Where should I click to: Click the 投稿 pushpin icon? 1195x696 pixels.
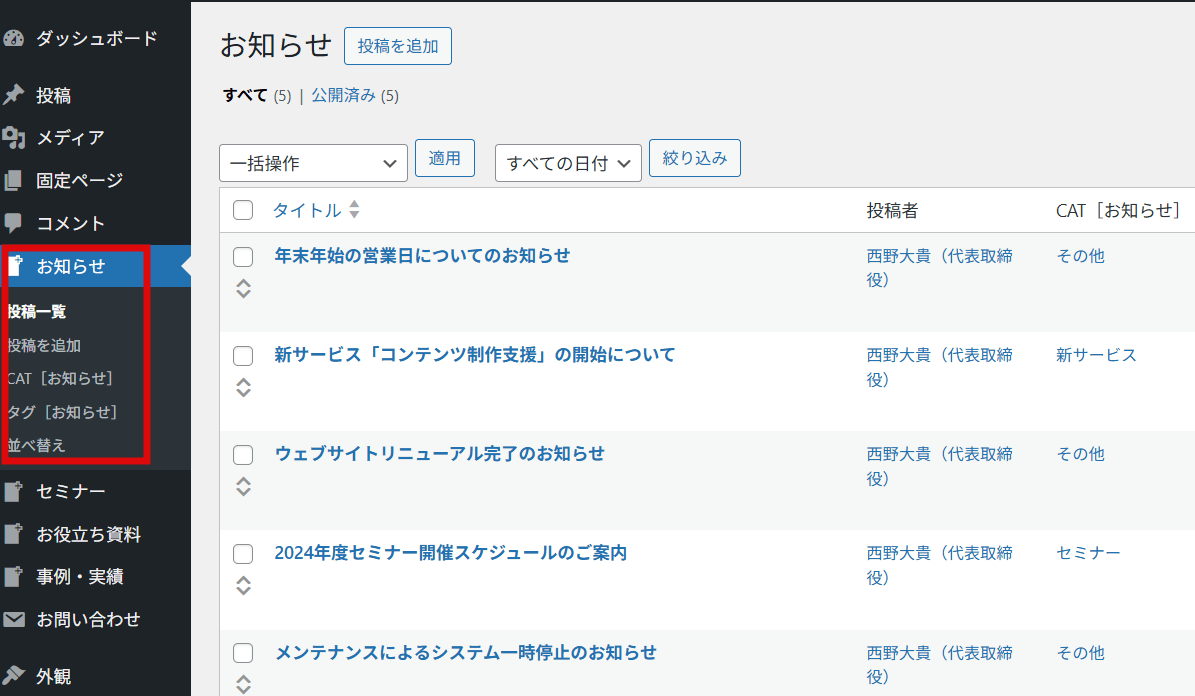click(13, 96)
